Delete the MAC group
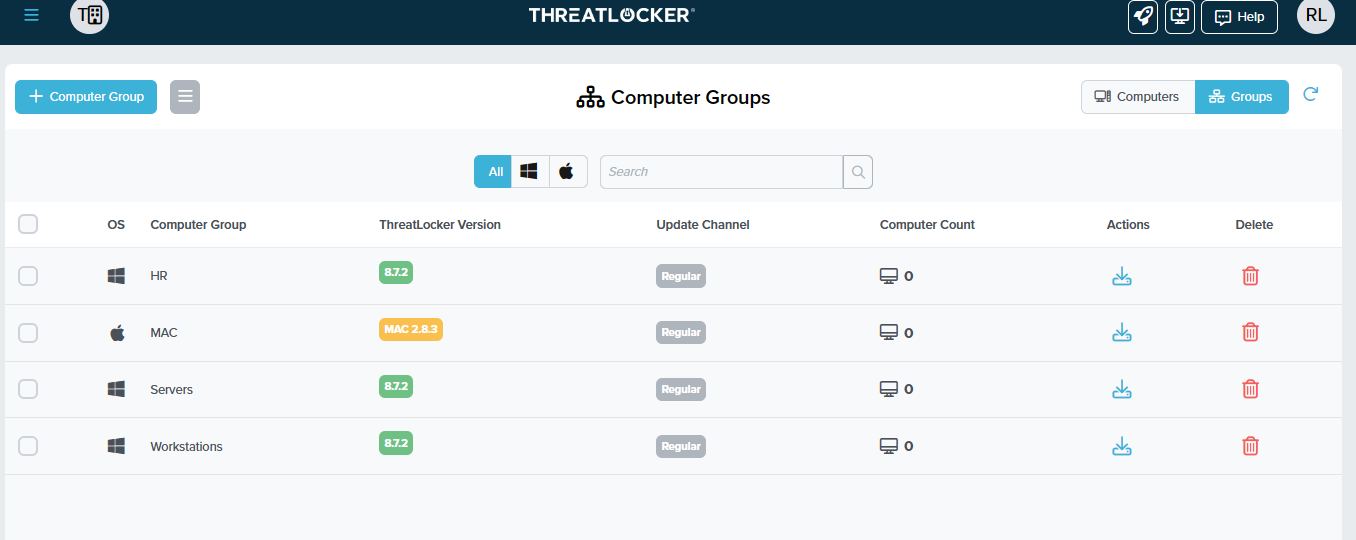Viewport: 1356px width, 540px height. point(1250,332)
